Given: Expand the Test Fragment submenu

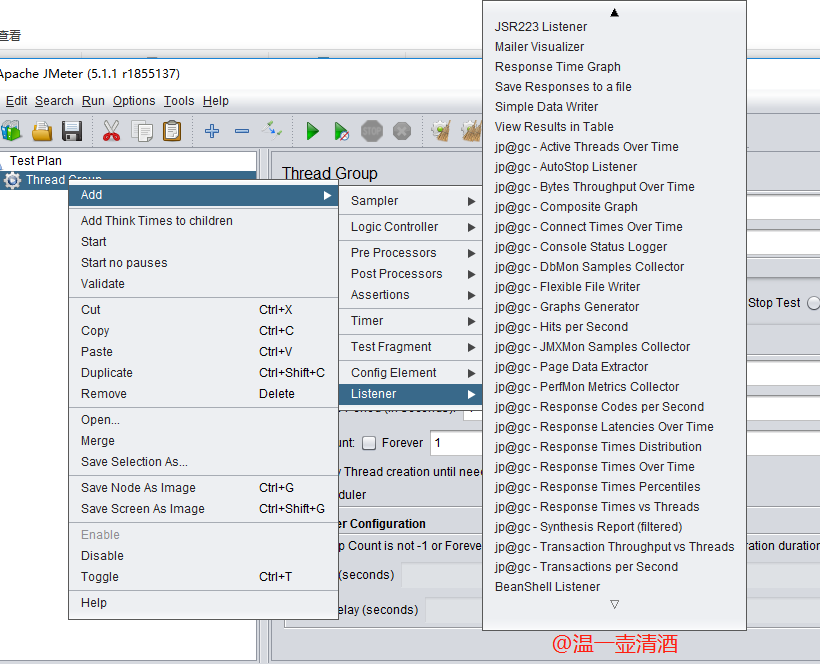Looking at the screenshot, I should (411, 347).
